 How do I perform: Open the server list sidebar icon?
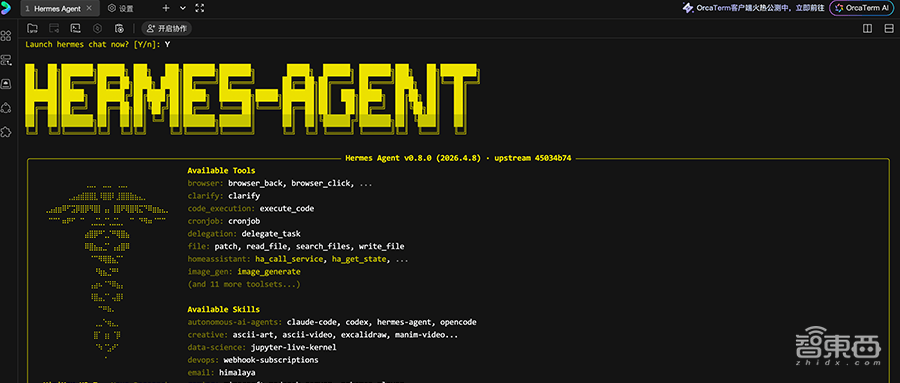coord(6,60)
